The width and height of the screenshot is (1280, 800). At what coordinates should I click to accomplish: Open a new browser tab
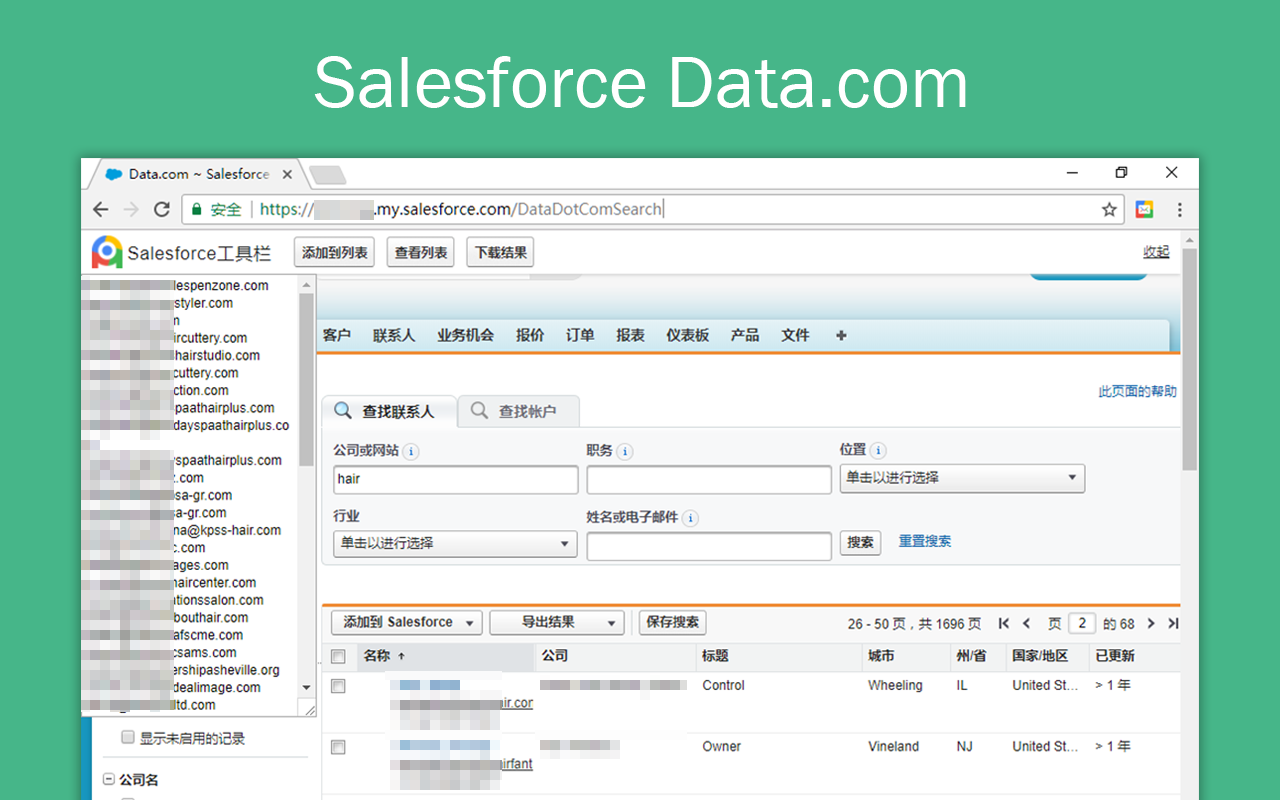[x=327, y=175]
